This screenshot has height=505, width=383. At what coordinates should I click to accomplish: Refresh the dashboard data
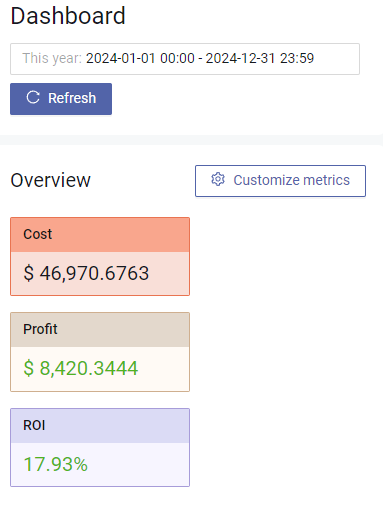[61, 99]
